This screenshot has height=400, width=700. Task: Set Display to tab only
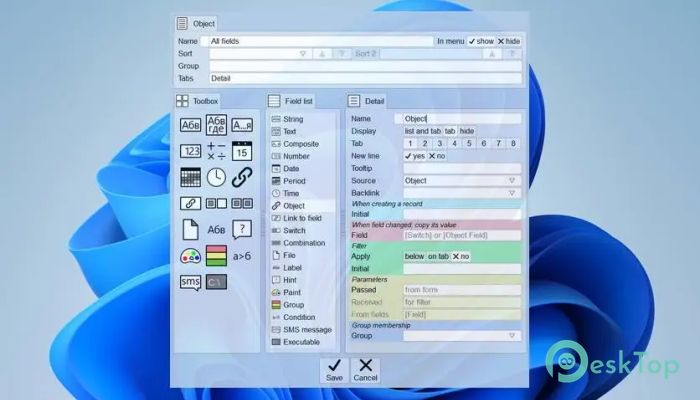coord(450,131)
